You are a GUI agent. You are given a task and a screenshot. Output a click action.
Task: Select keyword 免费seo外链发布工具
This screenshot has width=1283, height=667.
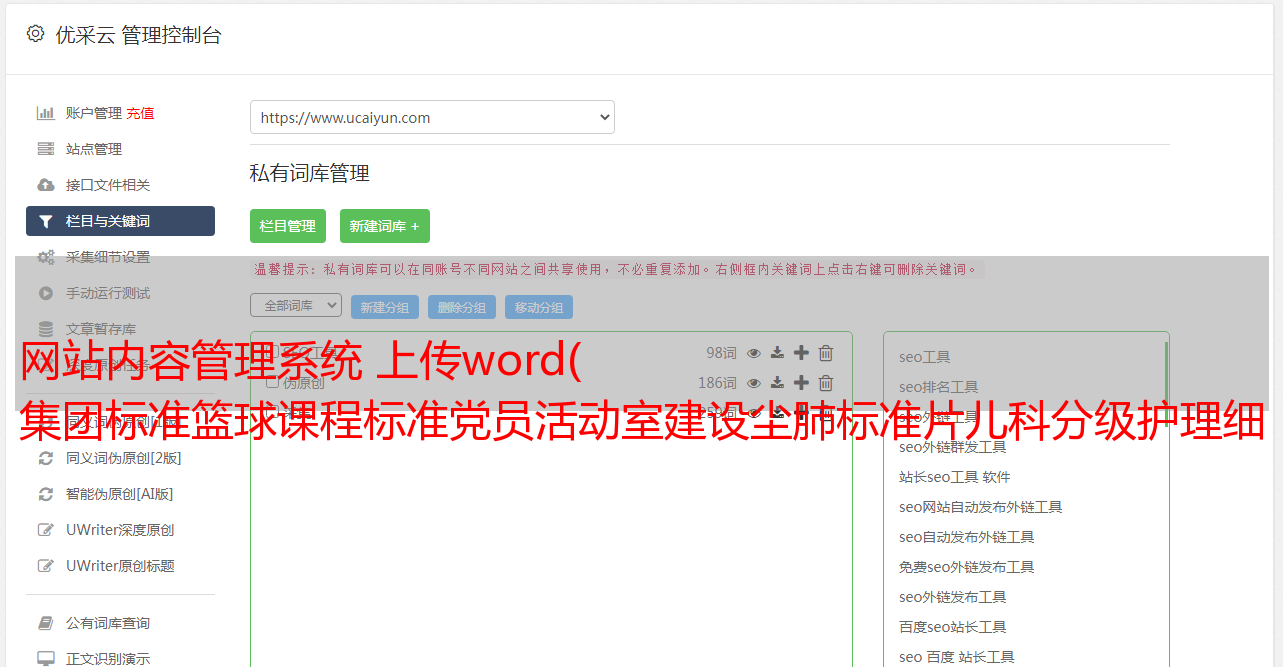[967, 567]
